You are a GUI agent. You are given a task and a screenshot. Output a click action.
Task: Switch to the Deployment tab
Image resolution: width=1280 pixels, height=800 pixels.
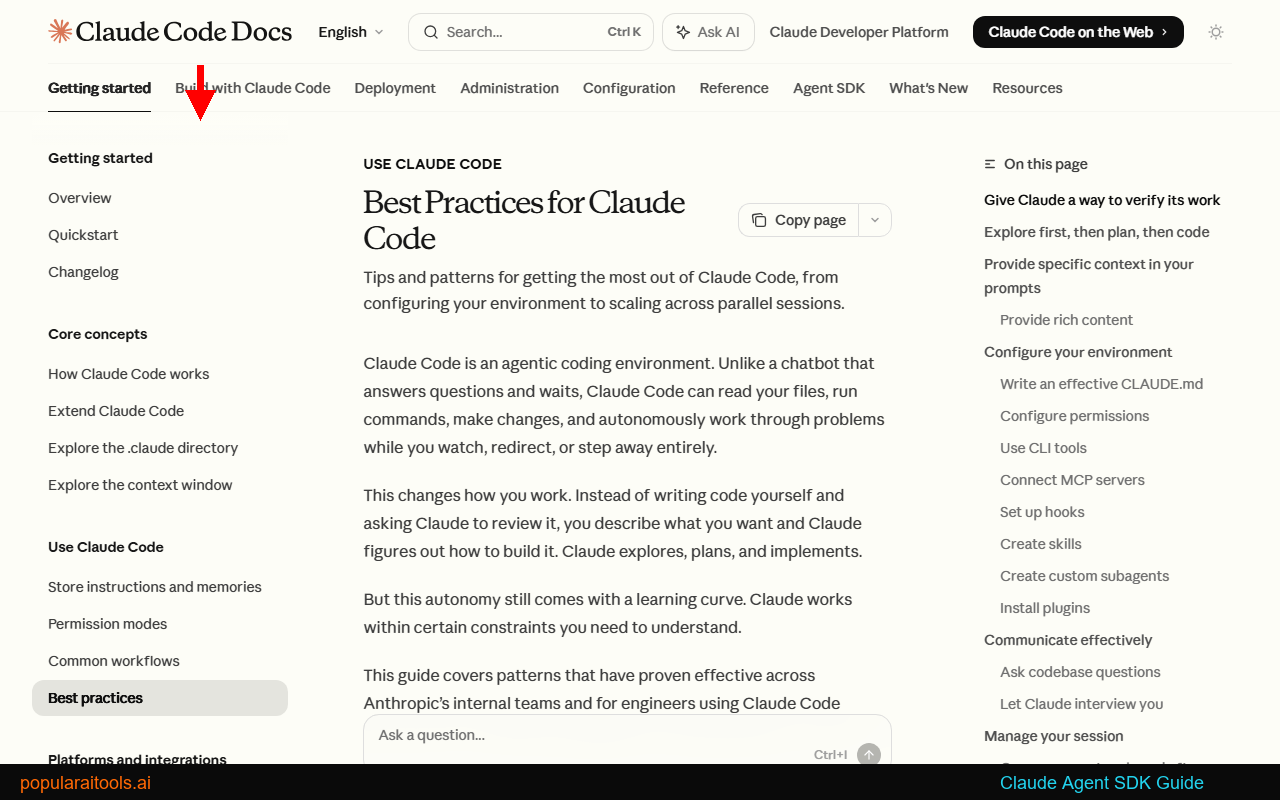pos(395,88)
